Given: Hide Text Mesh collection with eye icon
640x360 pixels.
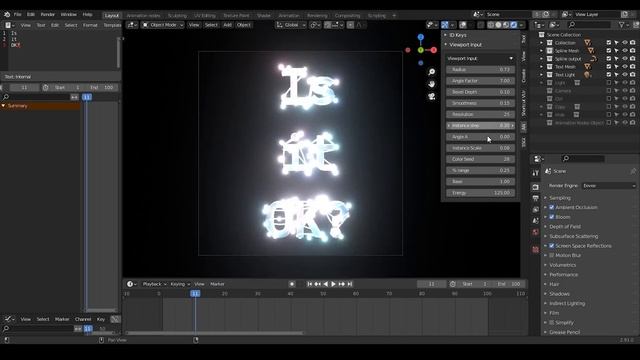Looking at the screenshot, I should pyautogui.click(x=624, y=67).
